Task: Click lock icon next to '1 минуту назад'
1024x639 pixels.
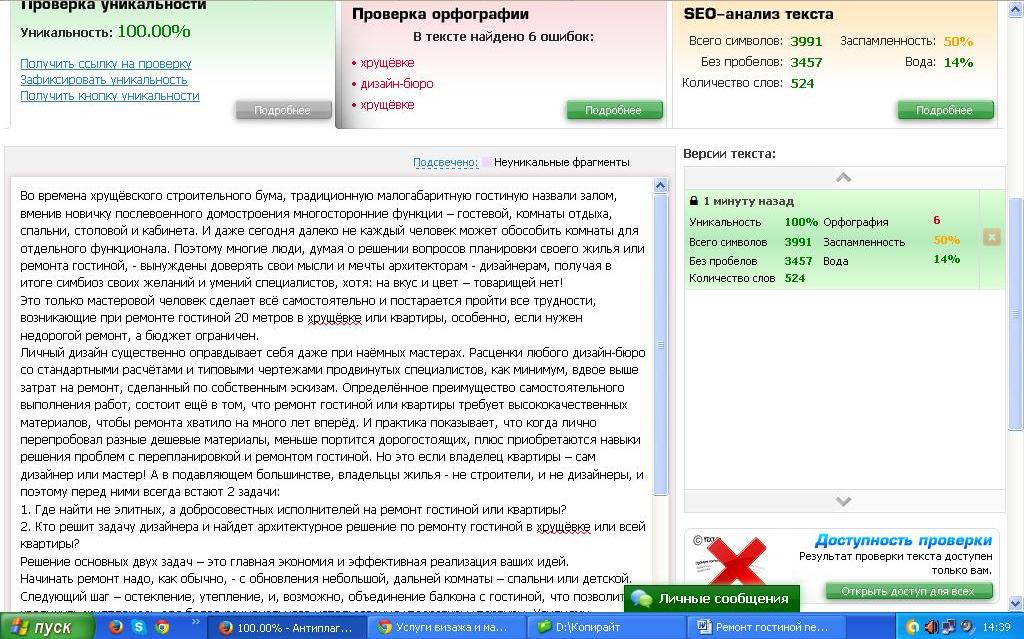Action: [694, 201]
